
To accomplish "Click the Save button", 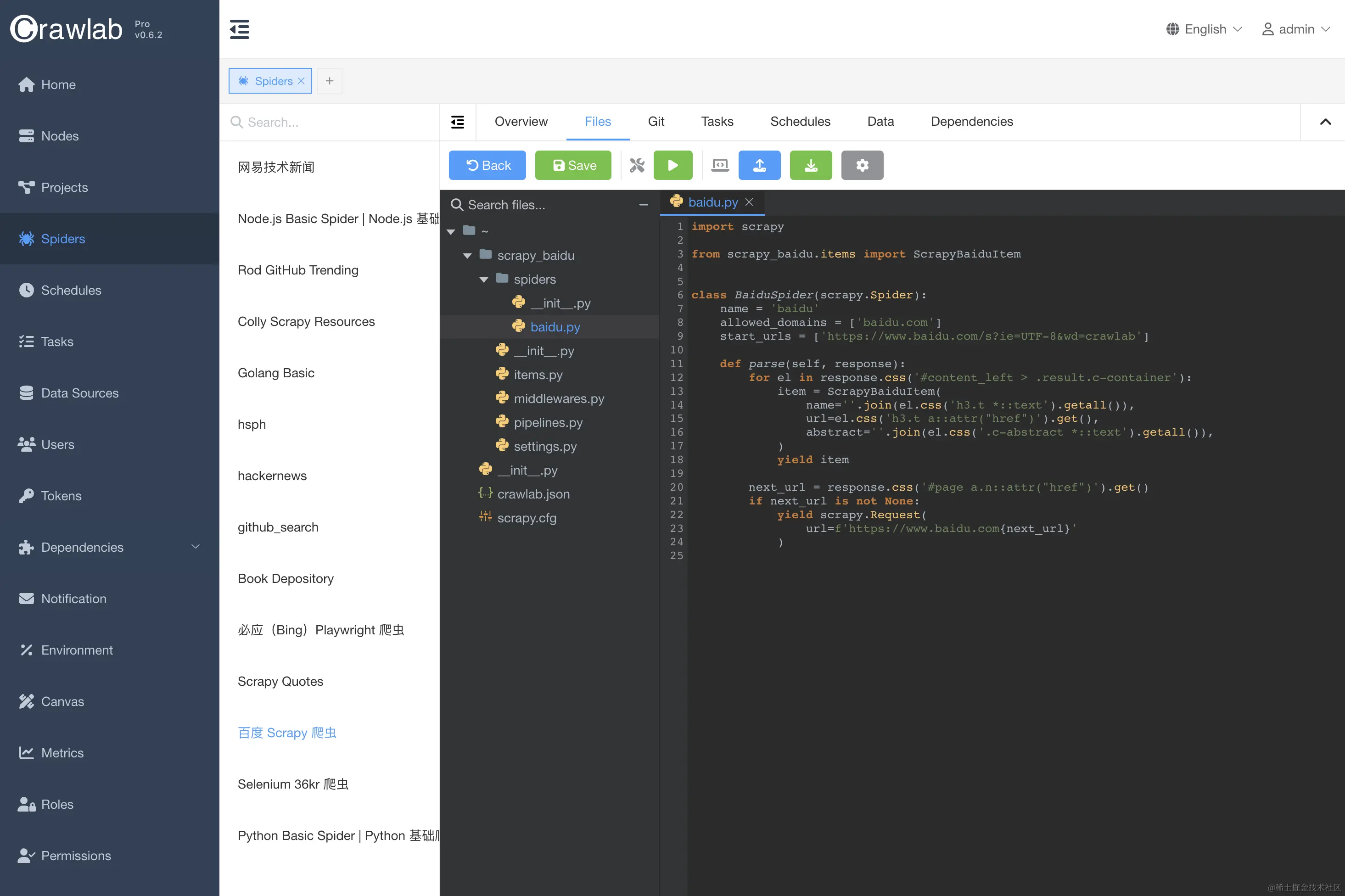I will [x=572, y=165].
